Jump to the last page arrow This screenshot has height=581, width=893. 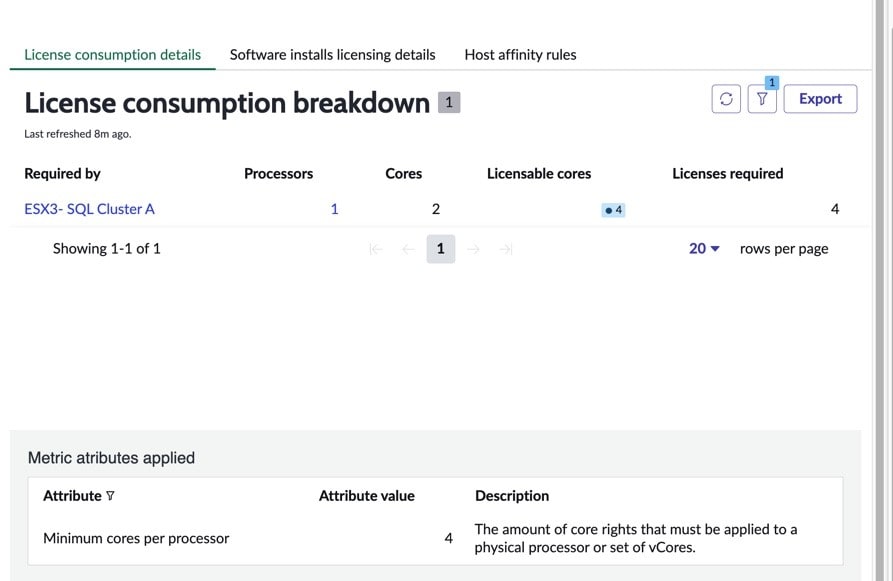click(506, 248)
